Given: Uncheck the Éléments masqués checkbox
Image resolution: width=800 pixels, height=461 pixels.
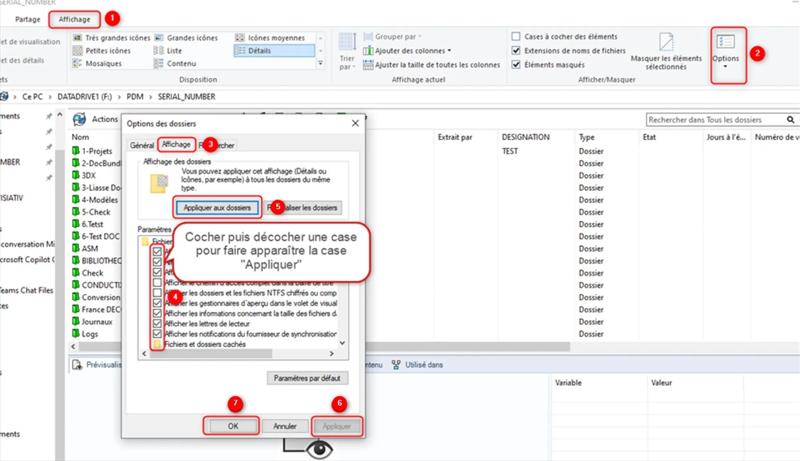Looking at the screenshot, I should point(516,64).
